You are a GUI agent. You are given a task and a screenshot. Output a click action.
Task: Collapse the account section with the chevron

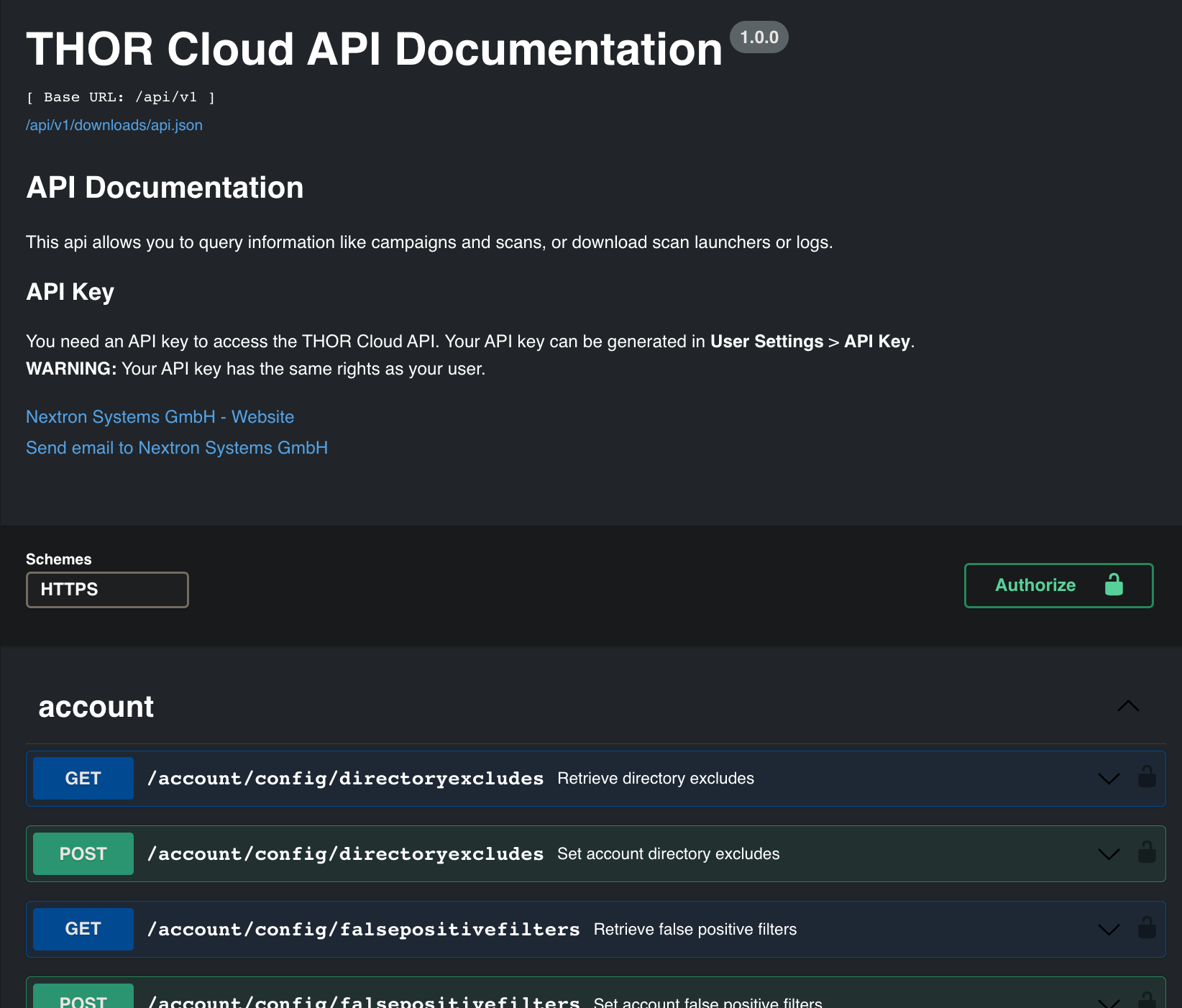(1128, 706)
